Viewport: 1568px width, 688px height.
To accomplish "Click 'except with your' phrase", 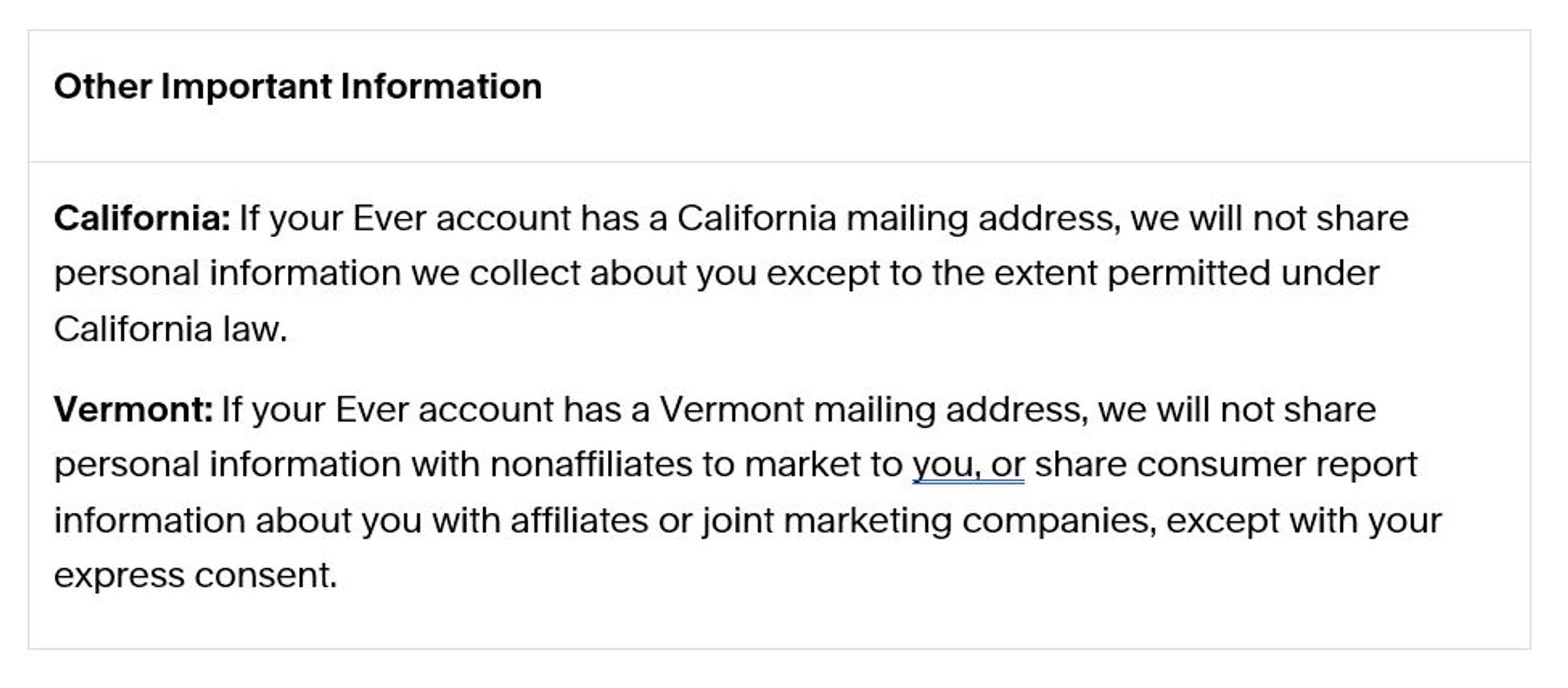I will click(x=1304, y=521).
